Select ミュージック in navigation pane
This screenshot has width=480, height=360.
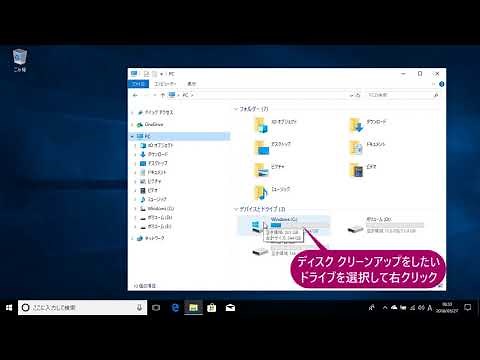click(x=153, y=199)
